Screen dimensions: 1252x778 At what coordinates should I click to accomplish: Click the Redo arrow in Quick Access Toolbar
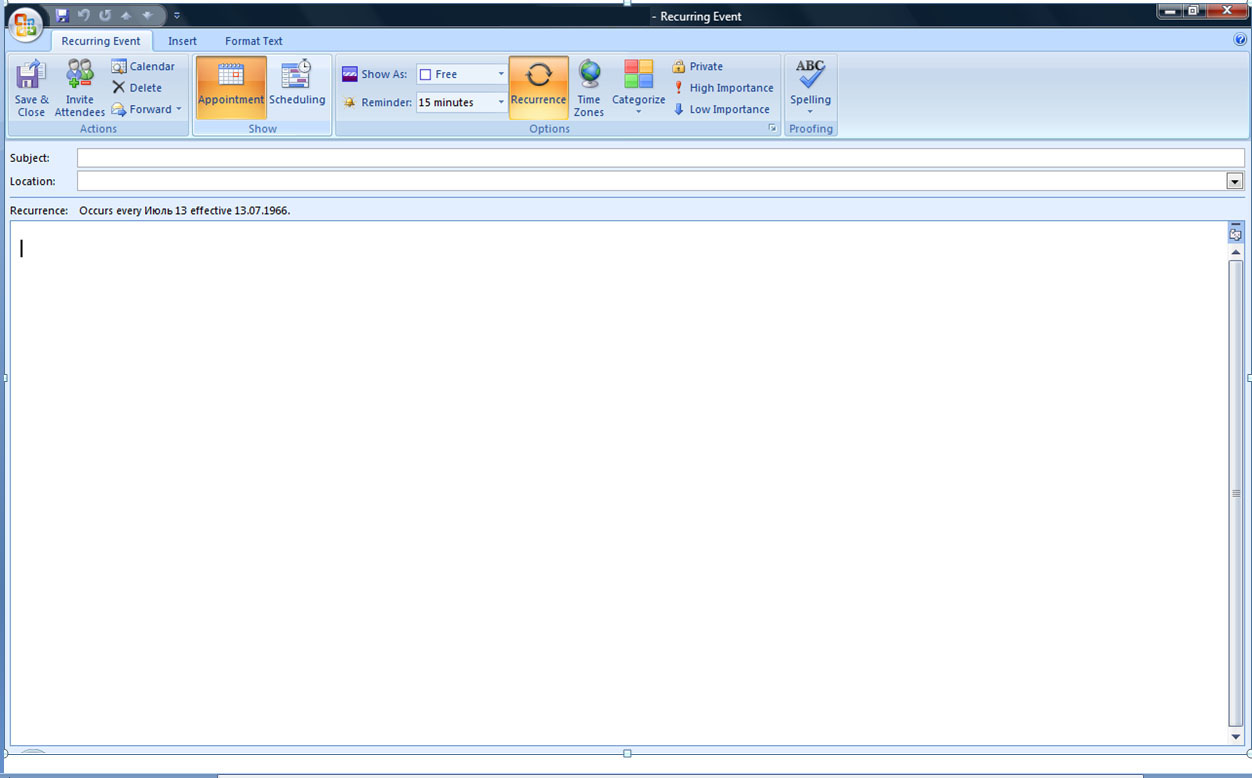click(x=105, y=16)
